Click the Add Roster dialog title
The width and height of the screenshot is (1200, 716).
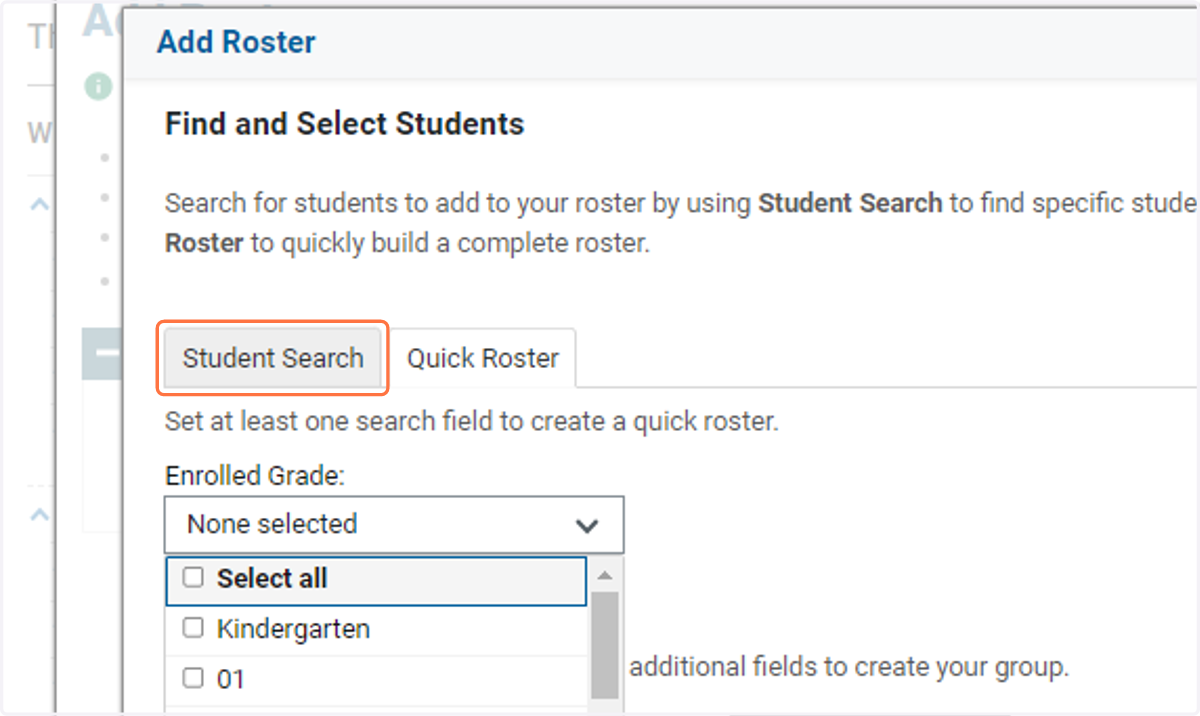tap(236, 42)
